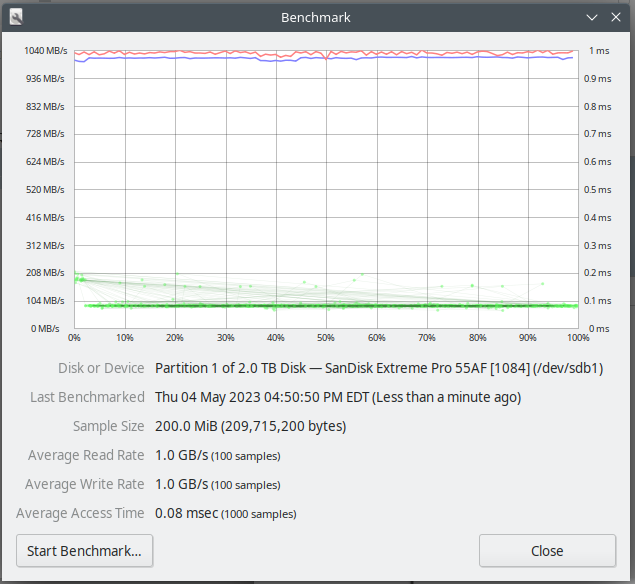Click the 'Average Read Rate' label
The width and height of the screenshot is (635, 584).
click(86, 455)
